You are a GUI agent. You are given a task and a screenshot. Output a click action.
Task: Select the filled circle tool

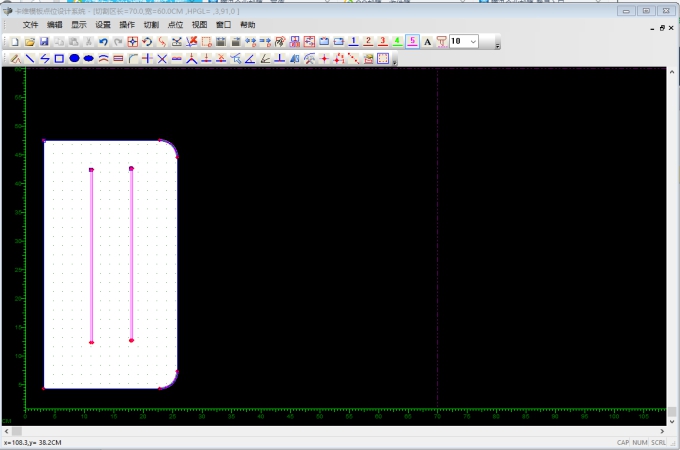coord(74,58)
